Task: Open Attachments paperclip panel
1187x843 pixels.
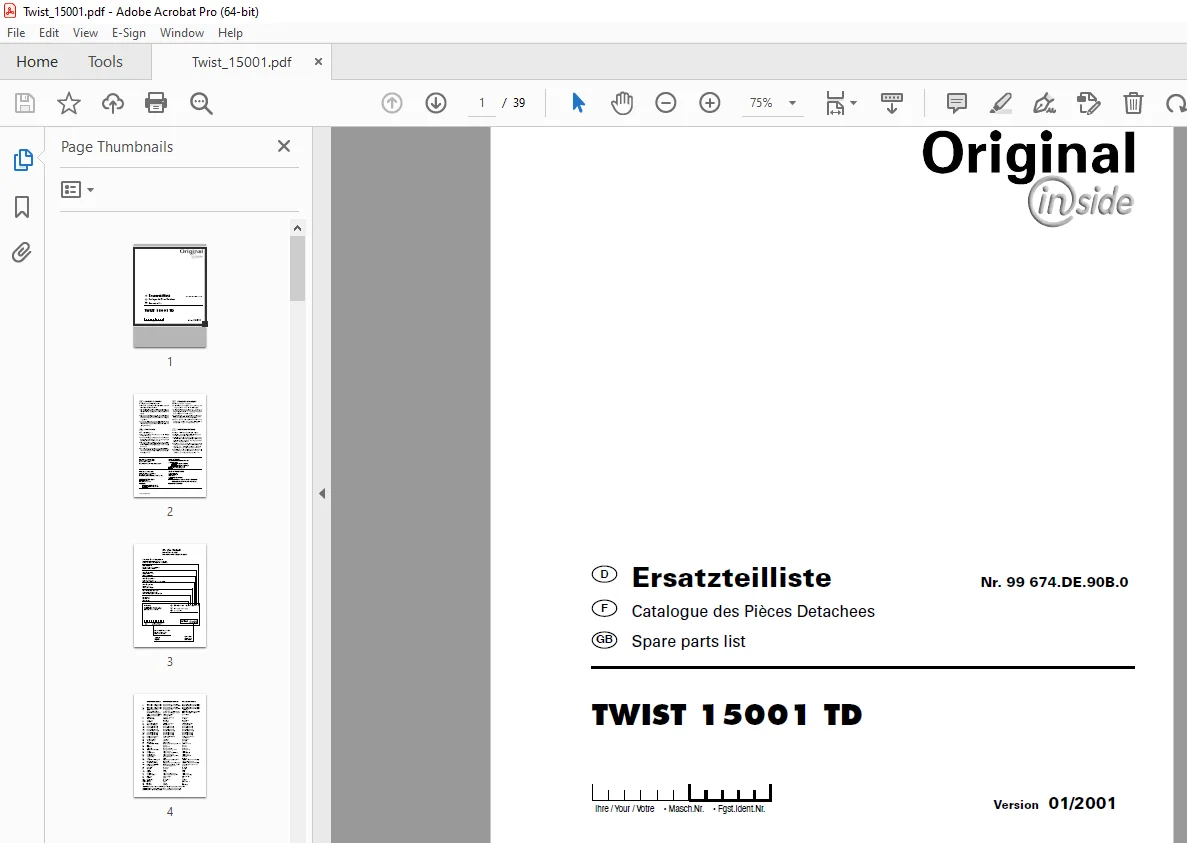Action: 22,252
